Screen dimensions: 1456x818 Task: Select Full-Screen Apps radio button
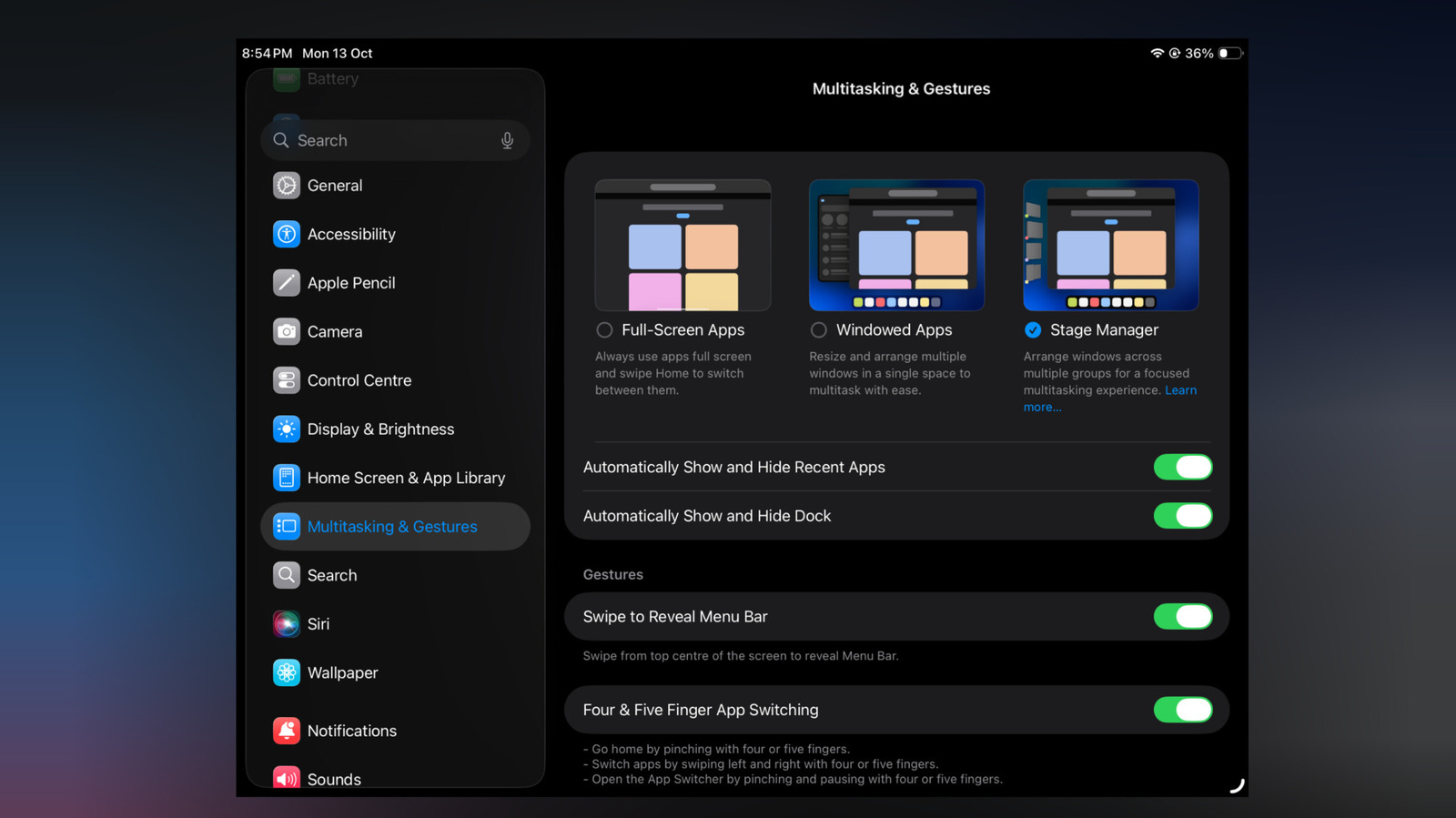click(604, 330)
